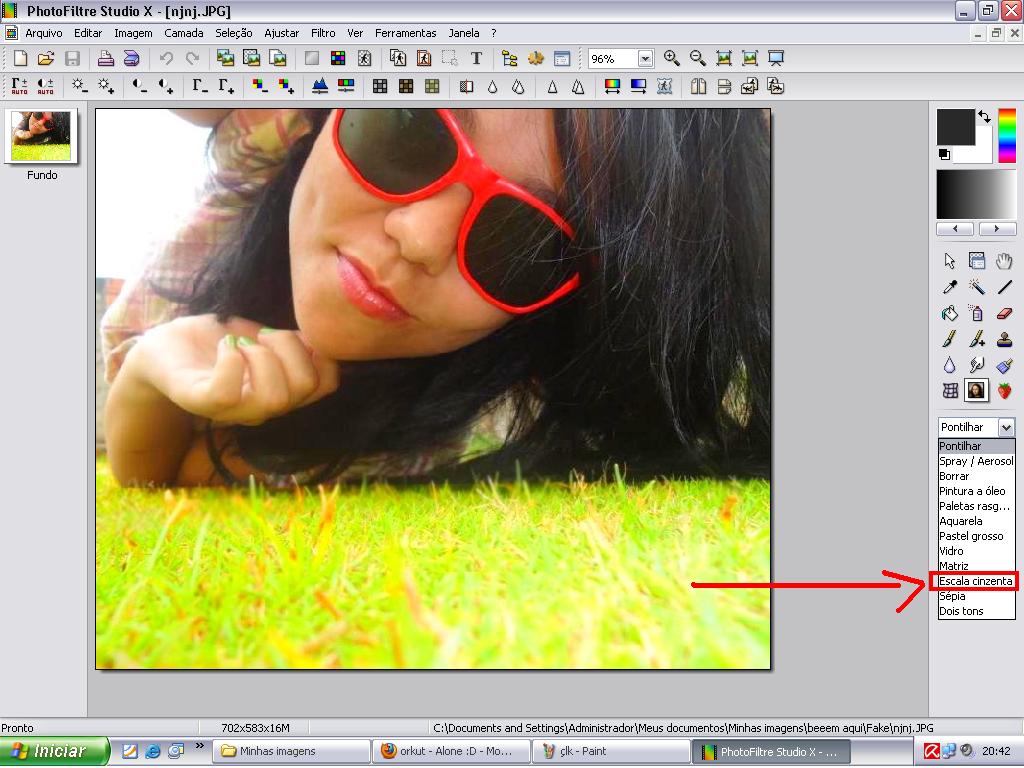The image size is (1024, 768).
Task: Decrease brightness with the sun minus icon
Action: click(x=80, y=86)
